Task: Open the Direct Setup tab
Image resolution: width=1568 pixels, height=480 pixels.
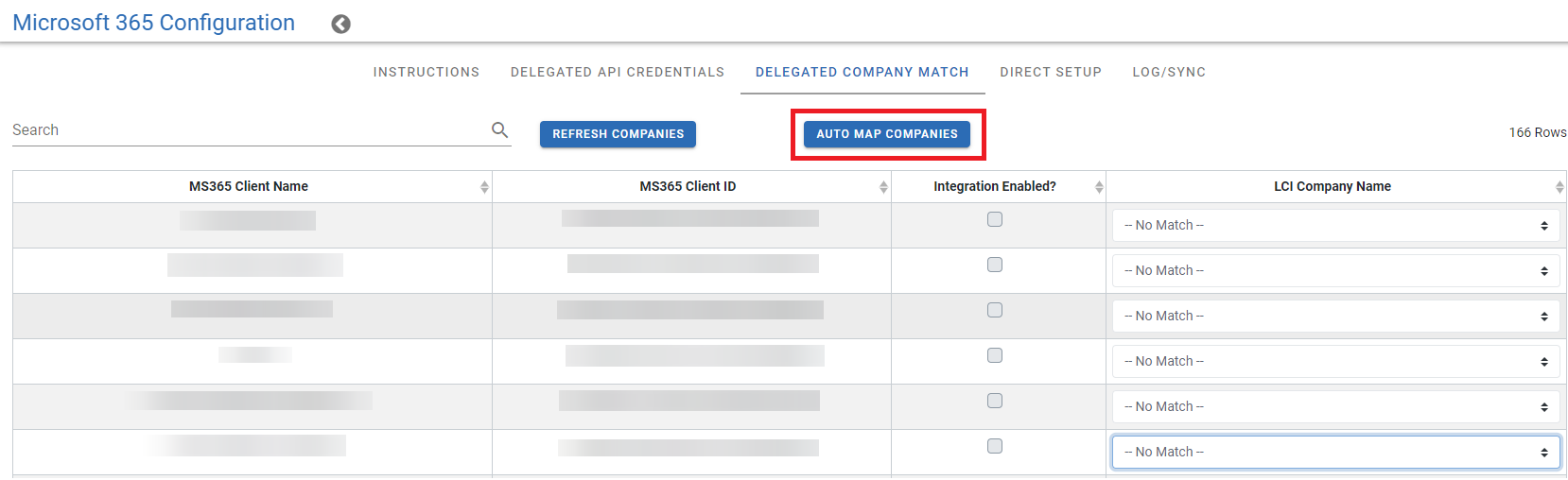Action: point(1051,72)
